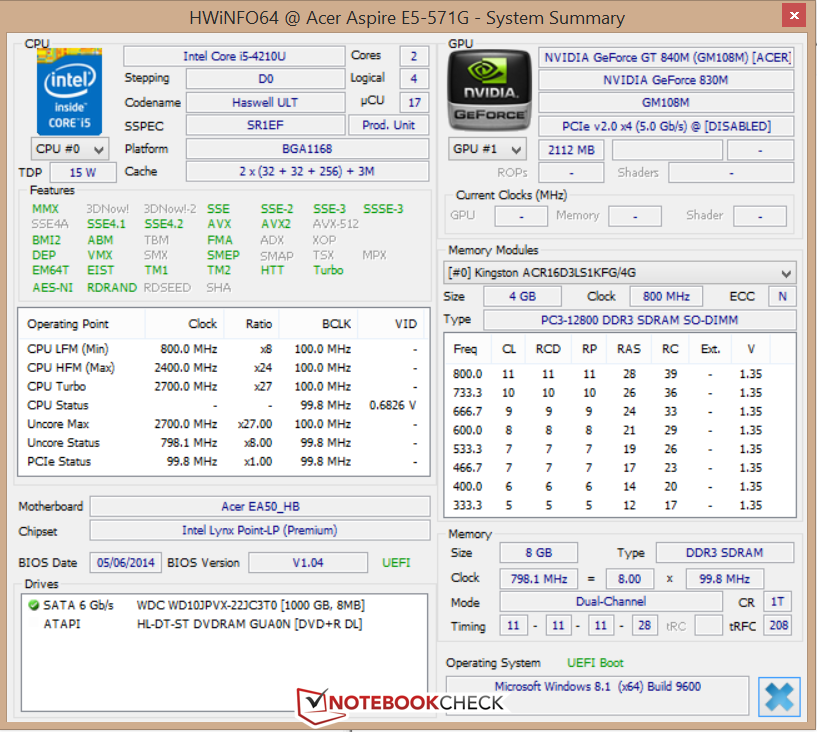Click the 15 W TDP field
This screenshot has width=817, height=732.
tap(83, 172)
